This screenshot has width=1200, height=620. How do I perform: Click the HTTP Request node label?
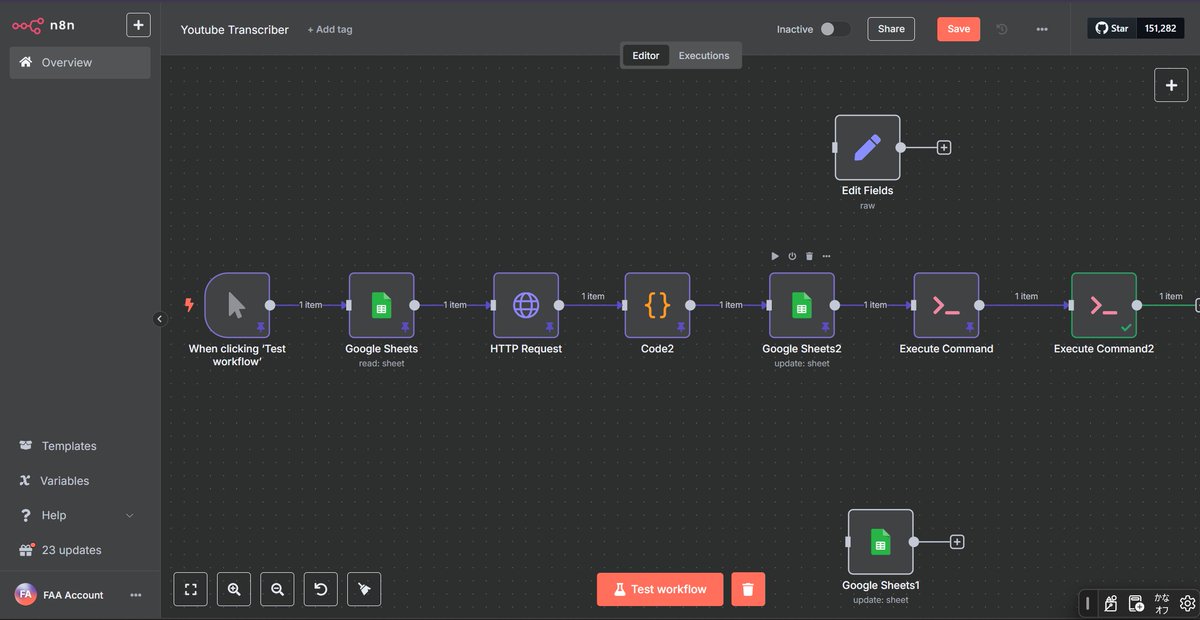(526, 349)
